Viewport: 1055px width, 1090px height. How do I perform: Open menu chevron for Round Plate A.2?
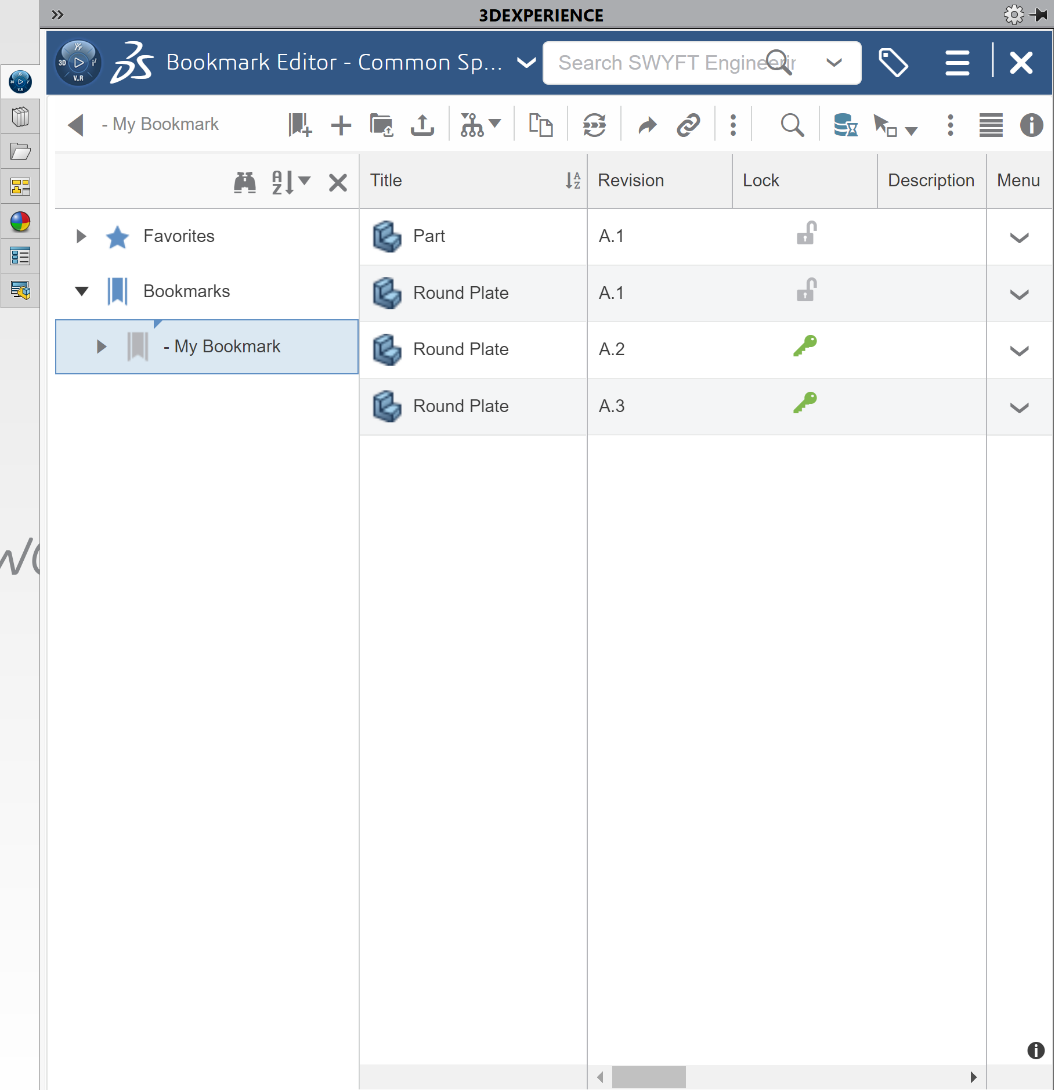pos(1019,351)
